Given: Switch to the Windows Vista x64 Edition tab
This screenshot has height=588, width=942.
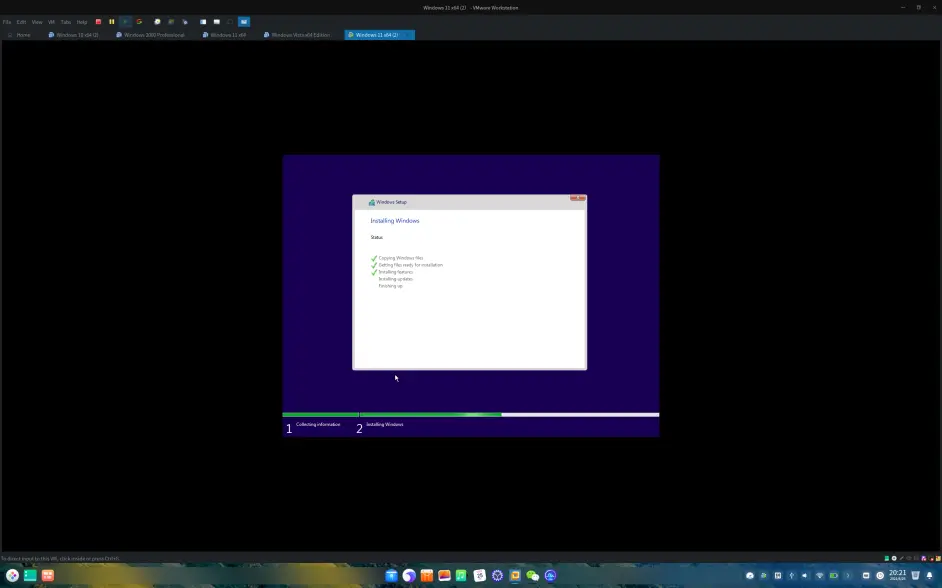Looking at the screenshot, I should point(297,35).
